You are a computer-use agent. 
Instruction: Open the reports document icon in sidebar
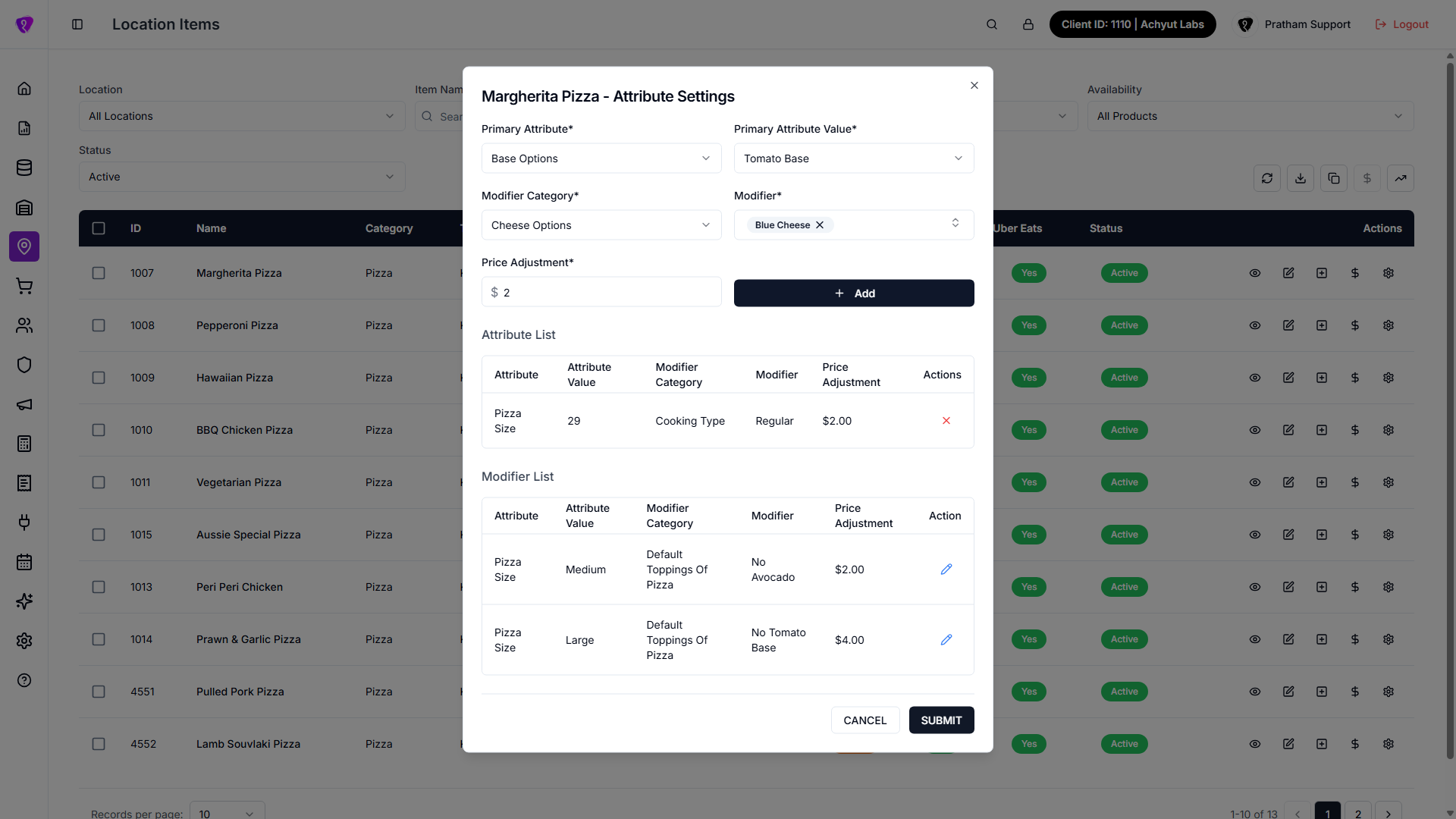(x=24, y=128)
